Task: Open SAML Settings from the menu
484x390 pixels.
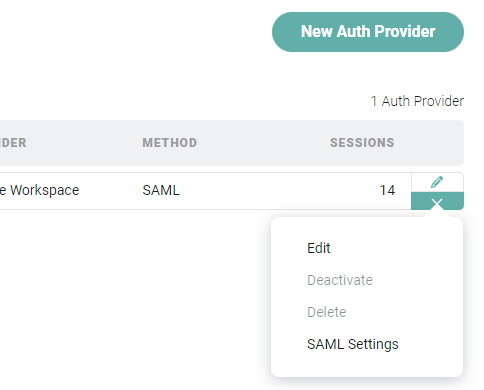Action: click(x=353, y=344)
